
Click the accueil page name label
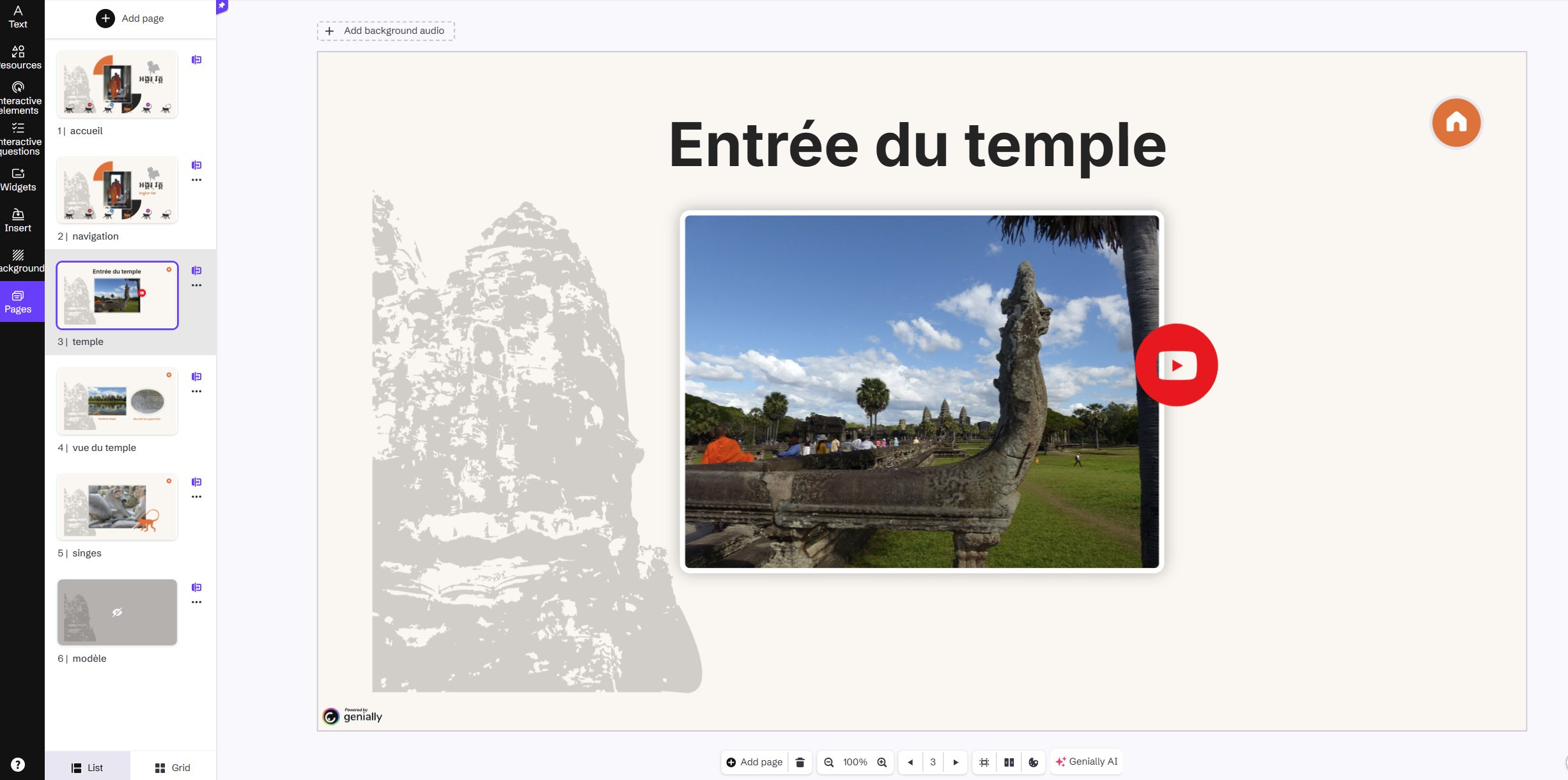tap(86, 131)
